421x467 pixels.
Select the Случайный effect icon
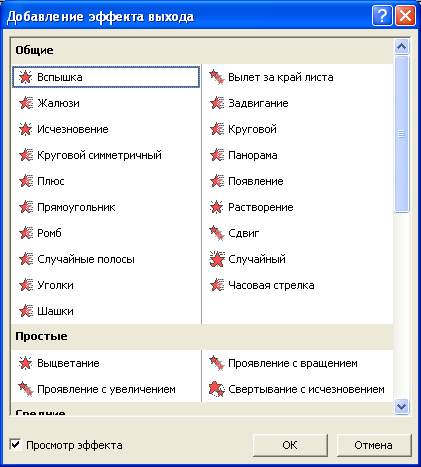(217, 259)
